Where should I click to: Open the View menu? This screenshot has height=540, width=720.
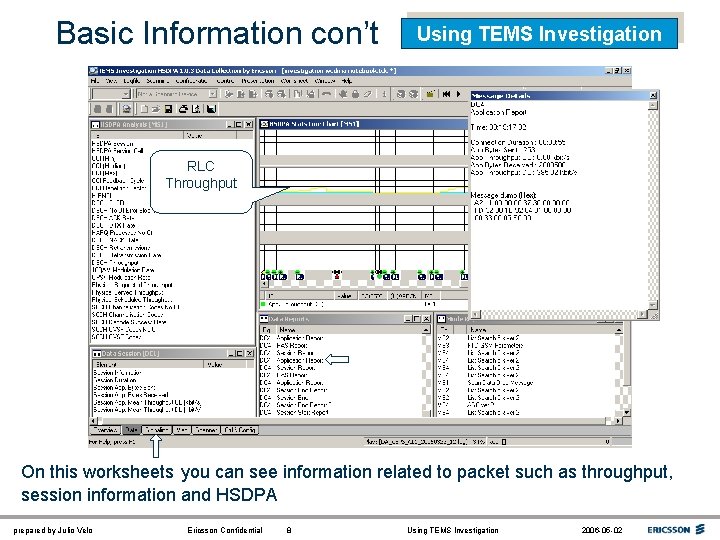click(111, 81)
